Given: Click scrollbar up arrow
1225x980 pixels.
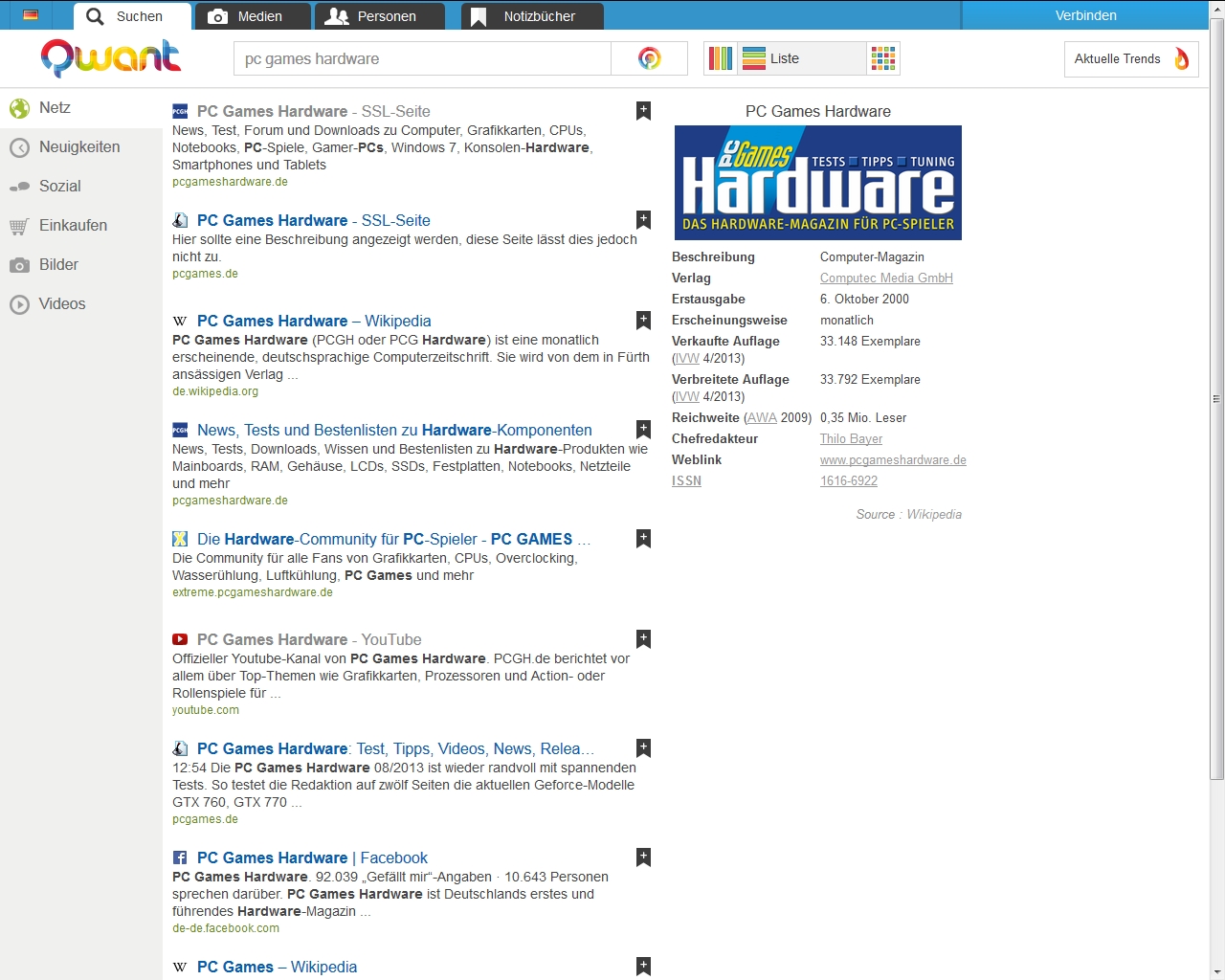Looking at the screenshot, I should [x=1217, y=8].
